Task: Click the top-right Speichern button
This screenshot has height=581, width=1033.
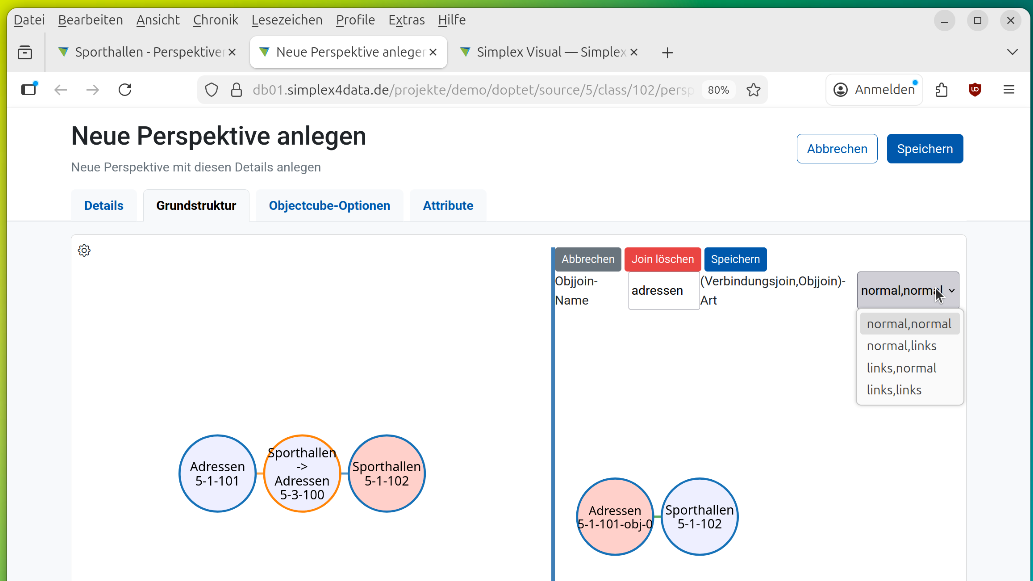Action: coord(924,149)
